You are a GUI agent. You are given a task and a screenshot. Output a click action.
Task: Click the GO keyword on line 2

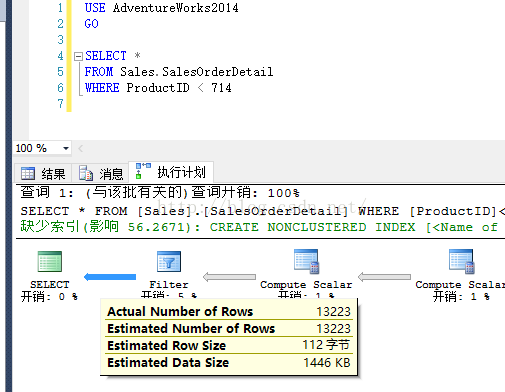(x=91, y=24)
